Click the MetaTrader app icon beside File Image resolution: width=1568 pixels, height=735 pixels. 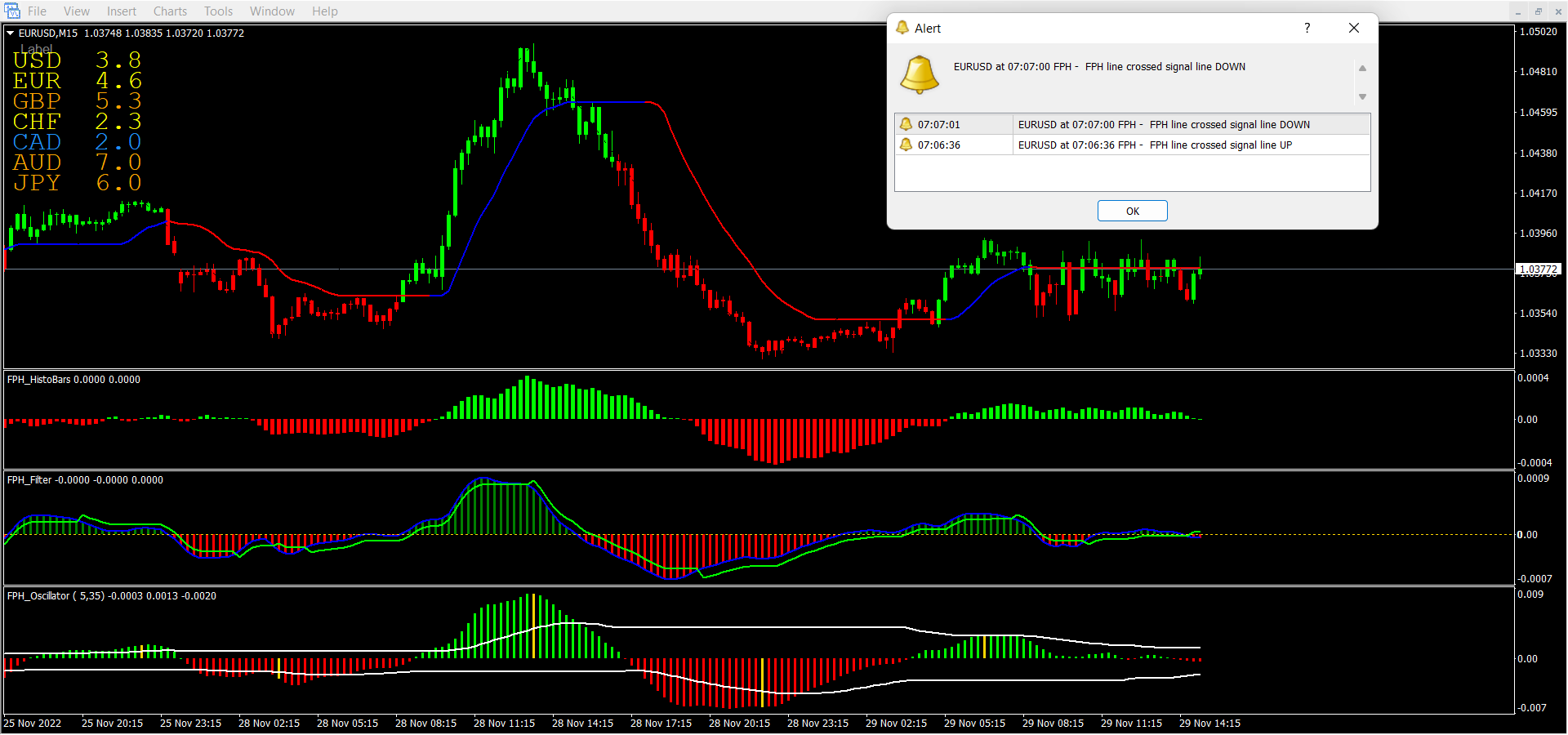point(12,11)
